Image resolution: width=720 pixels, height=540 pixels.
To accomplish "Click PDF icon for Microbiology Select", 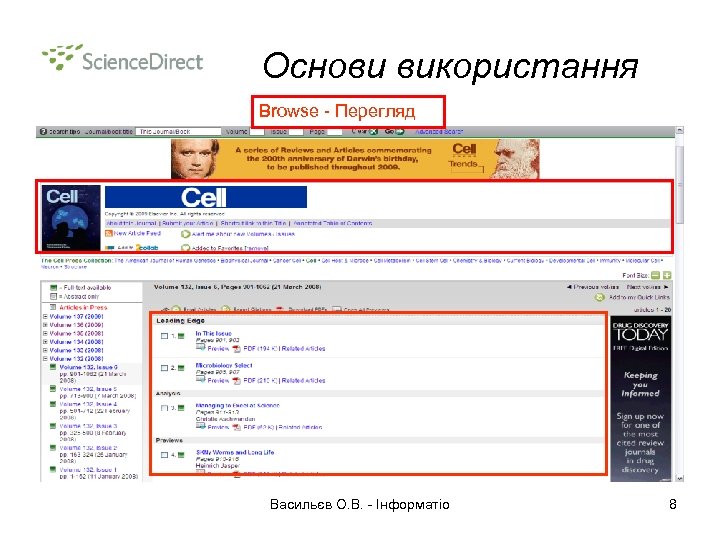I will pos(236,381).
